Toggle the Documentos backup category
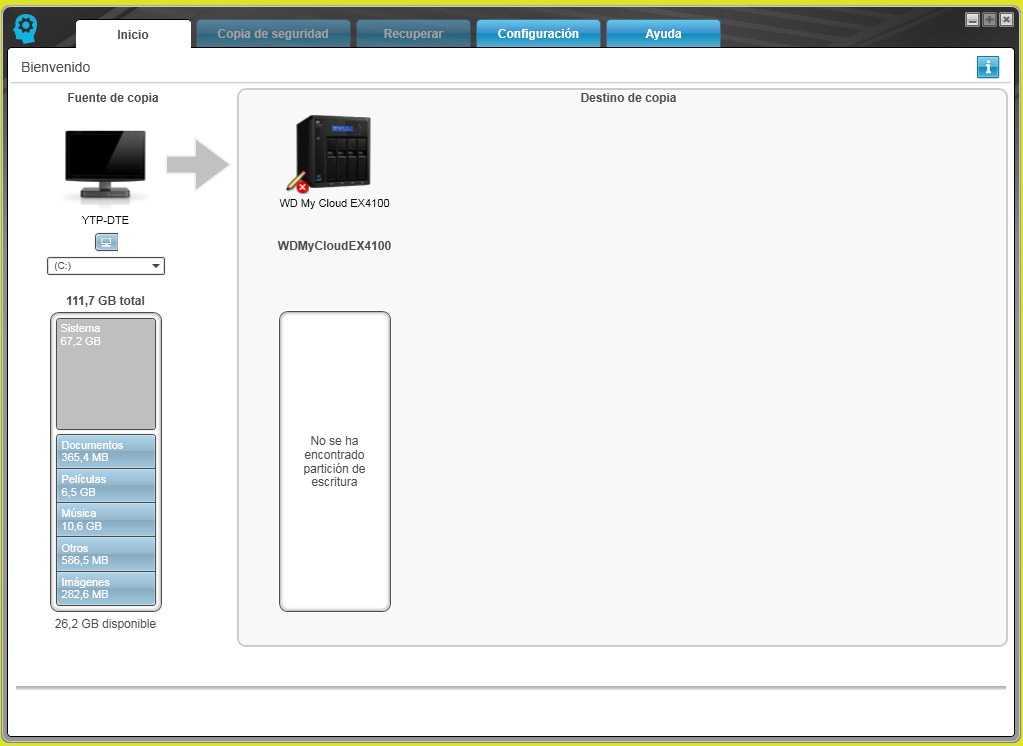The image size is (1023, 746). tap(105, 450)
